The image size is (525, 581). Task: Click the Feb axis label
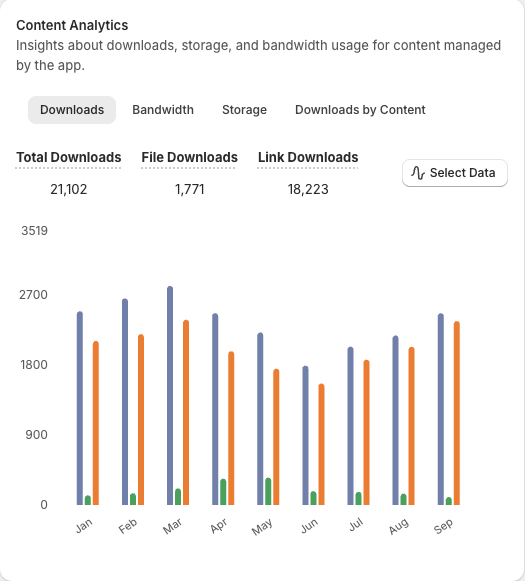[x=128, y=526]
